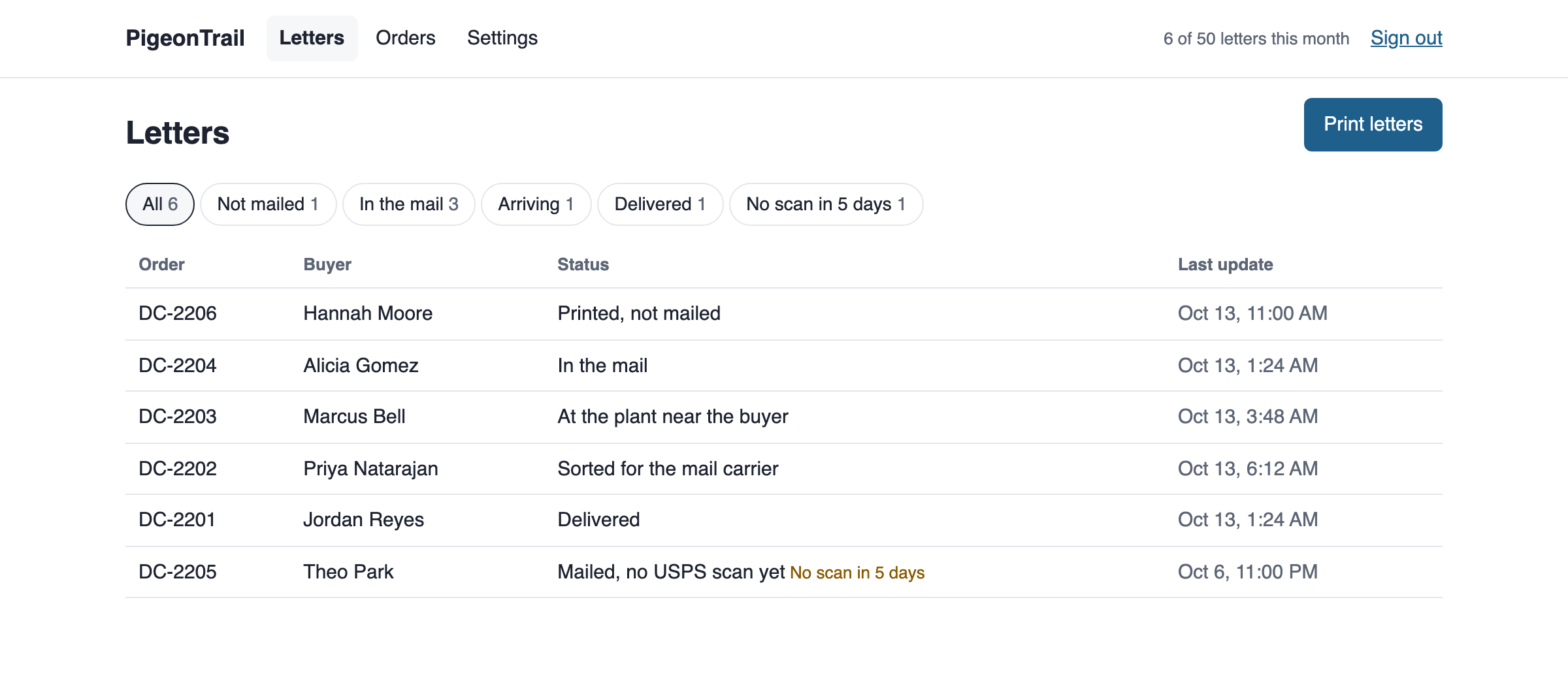This screenshot has width=1568, height=679.
Task: Click the Sorted for the mail carrier status
Action: [x=668, y=469]
